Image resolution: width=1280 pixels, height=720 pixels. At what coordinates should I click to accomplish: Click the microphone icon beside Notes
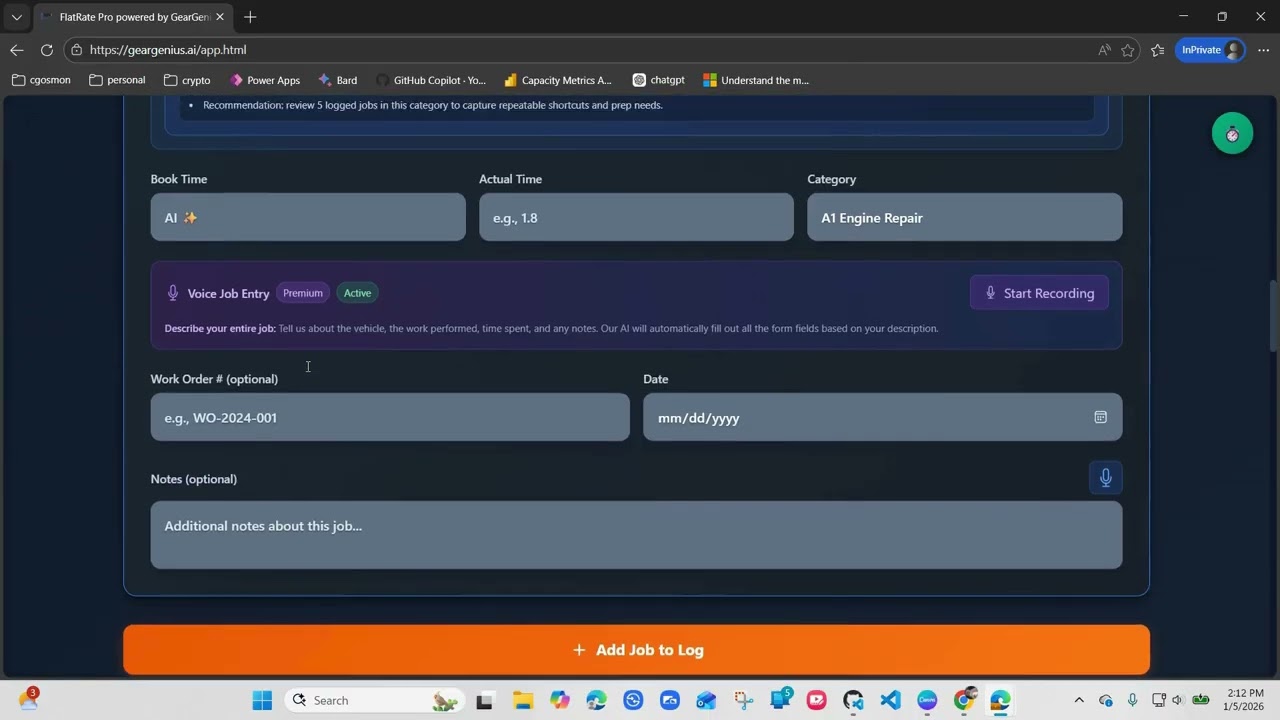tap(1105, 478)
